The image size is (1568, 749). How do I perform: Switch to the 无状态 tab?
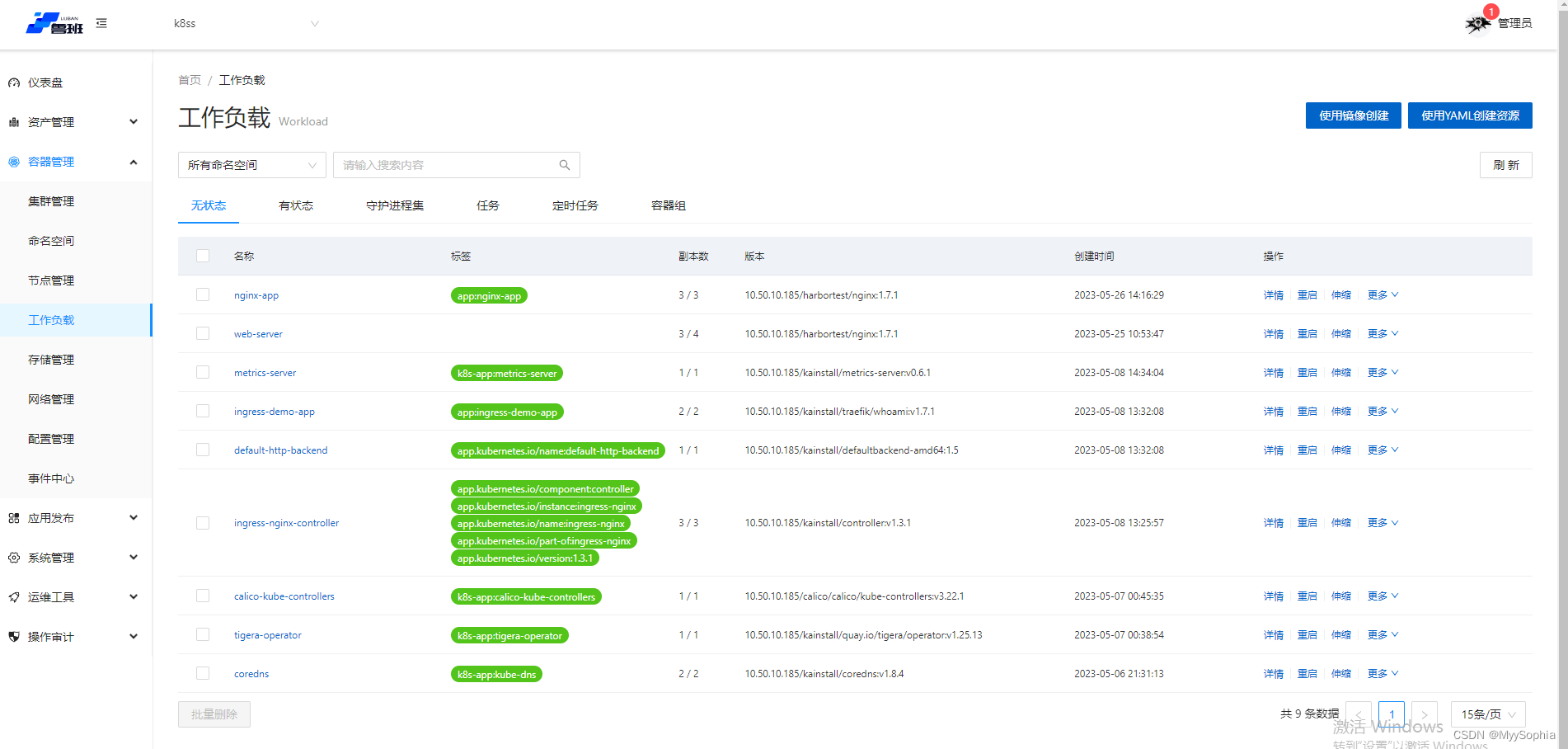209,205
